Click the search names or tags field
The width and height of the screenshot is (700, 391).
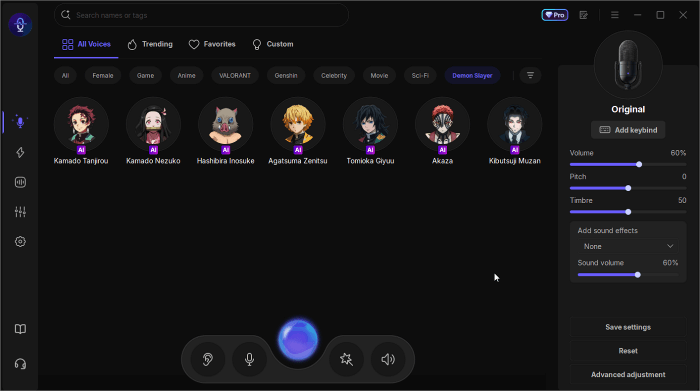point(201,15)
